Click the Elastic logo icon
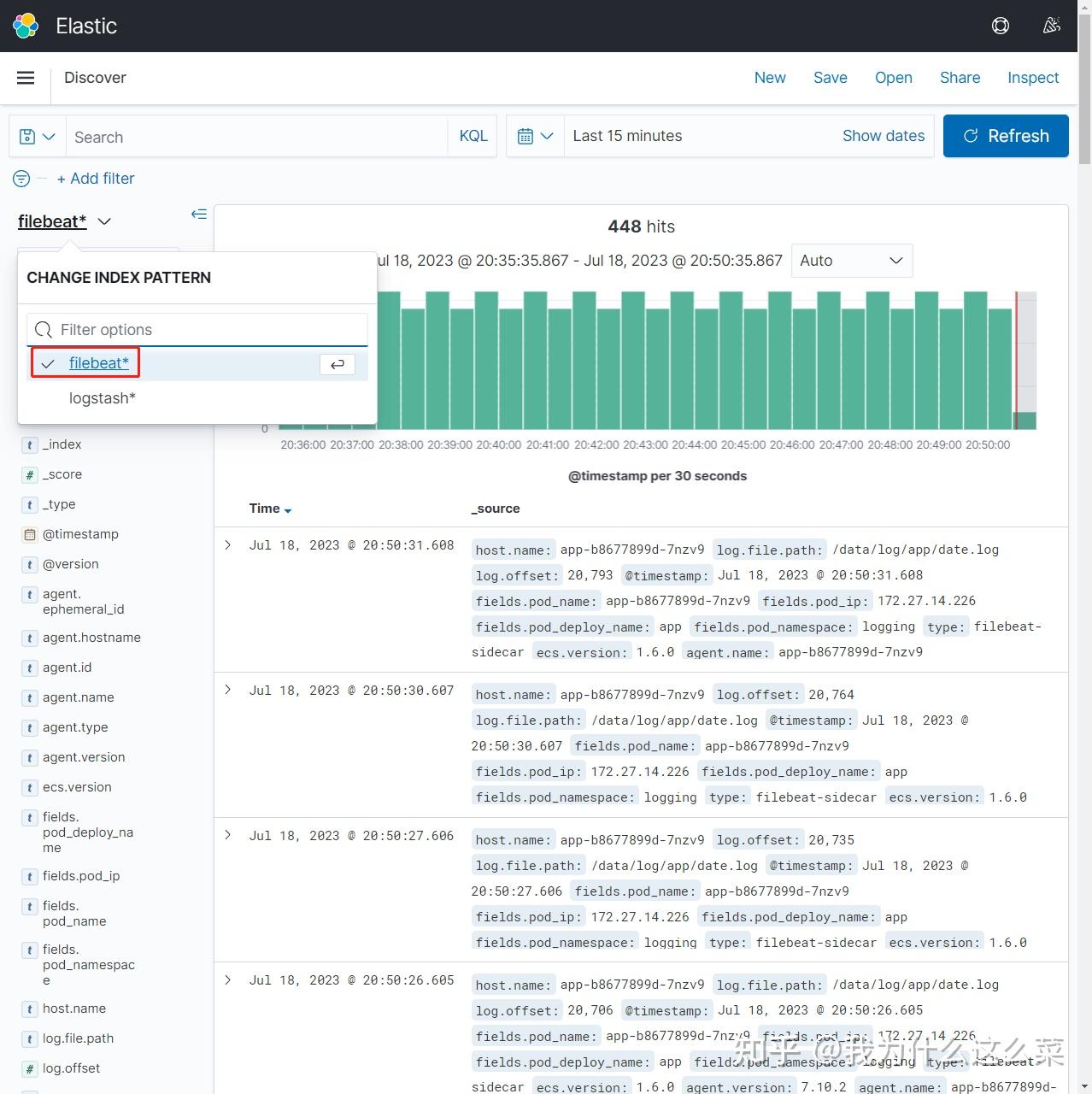 (x=26, y=26)
